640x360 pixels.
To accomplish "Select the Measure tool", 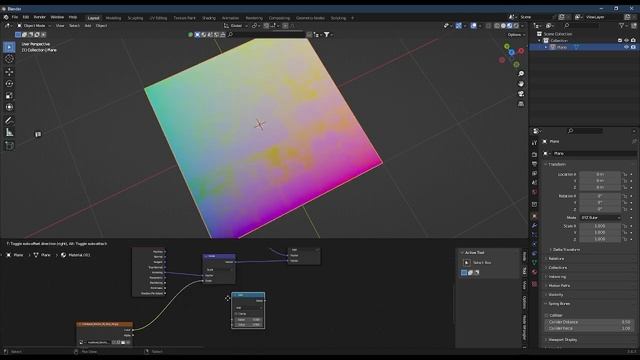I will (9, 132).
